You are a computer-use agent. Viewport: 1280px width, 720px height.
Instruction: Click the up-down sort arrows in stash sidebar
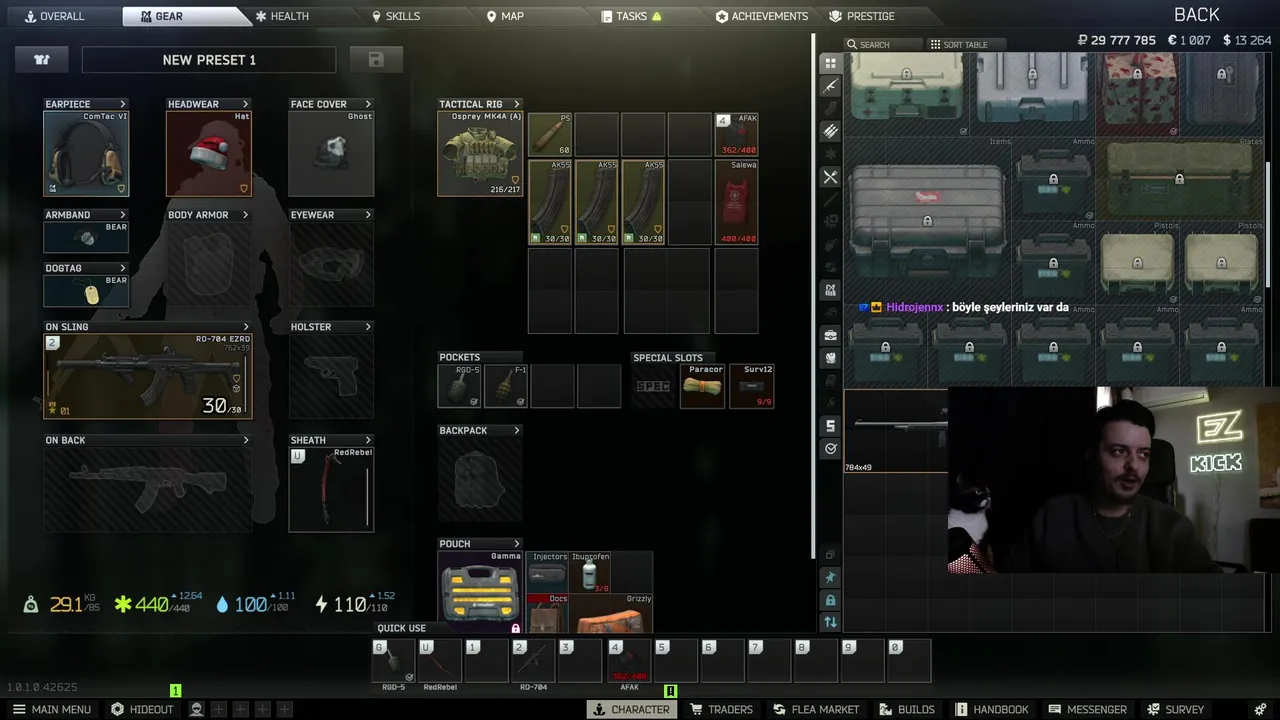point(830,622)
